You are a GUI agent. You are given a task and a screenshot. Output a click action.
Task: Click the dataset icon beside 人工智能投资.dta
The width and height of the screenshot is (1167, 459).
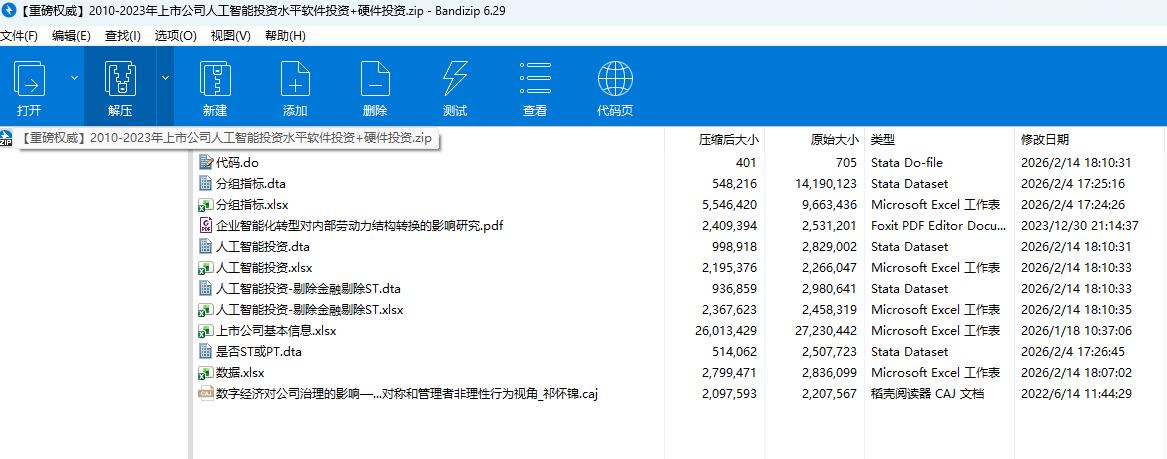pyautogui.click(x=206, y=246)
